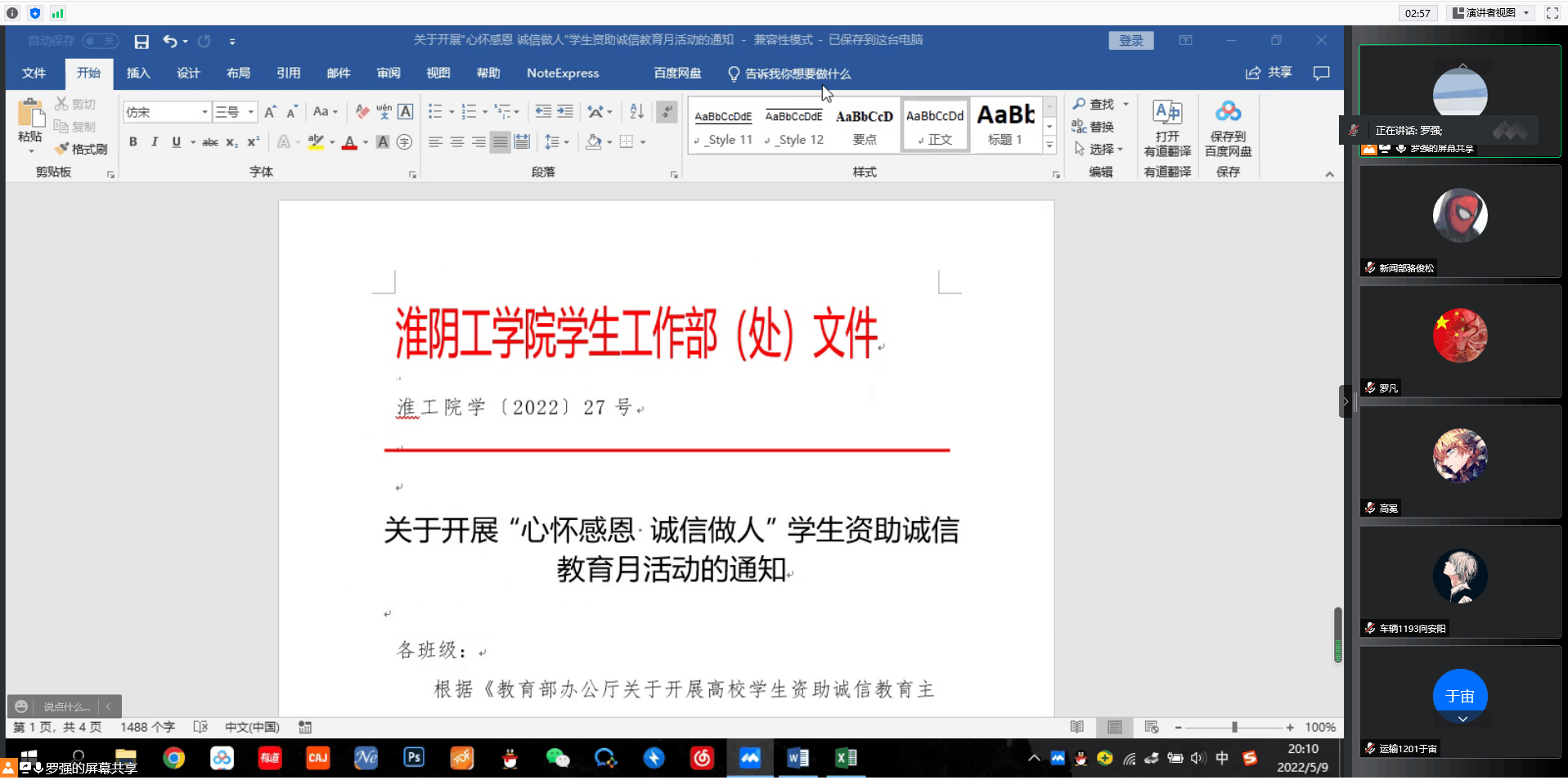Toggle show/hide paragraph marks

coord(667,111)
